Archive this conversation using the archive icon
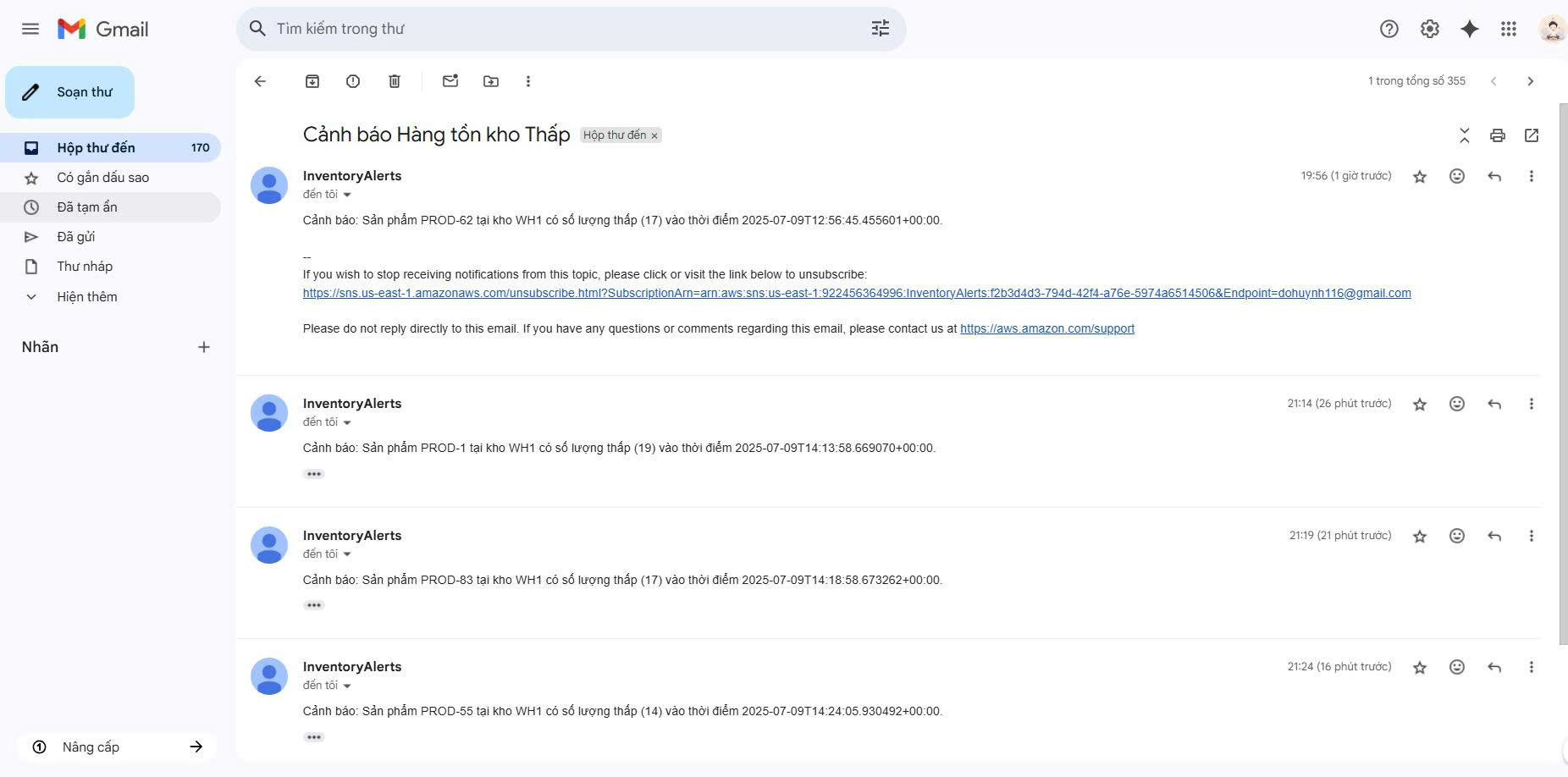The height and width of the screenshot is (777, 1568). coord(312,81)
